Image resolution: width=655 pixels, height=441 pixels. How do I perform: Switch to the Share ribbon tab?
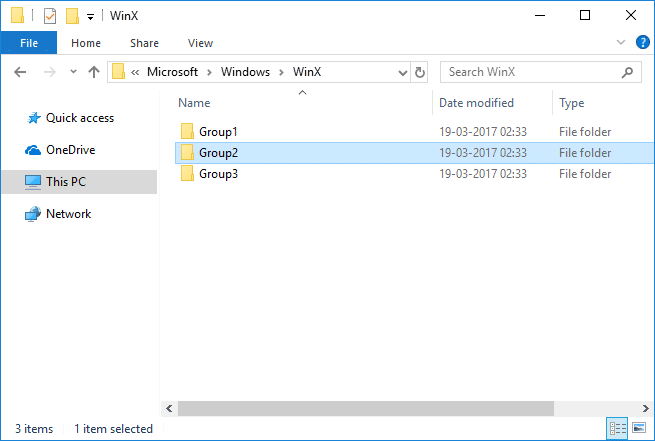point(144,43)
